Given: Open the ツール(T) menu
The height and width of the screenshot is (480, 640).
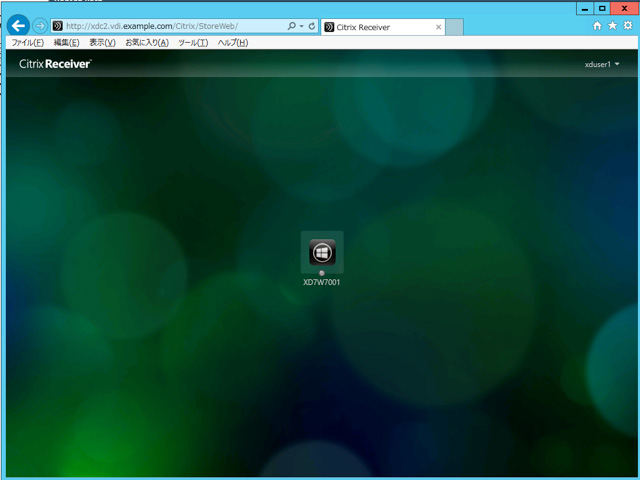Looking at the screenshot, I should pos(193,42).
